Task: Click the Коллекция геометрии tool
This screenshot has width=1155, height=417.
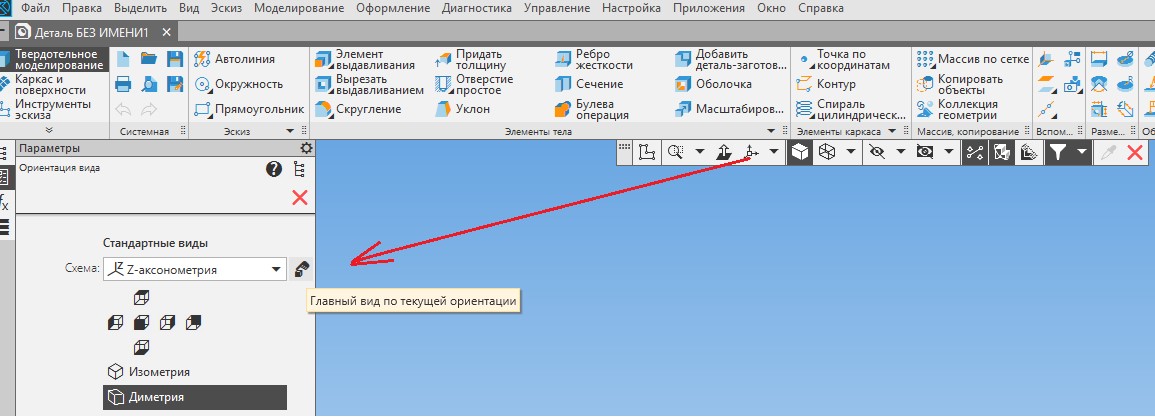Action: coord(958,109)
